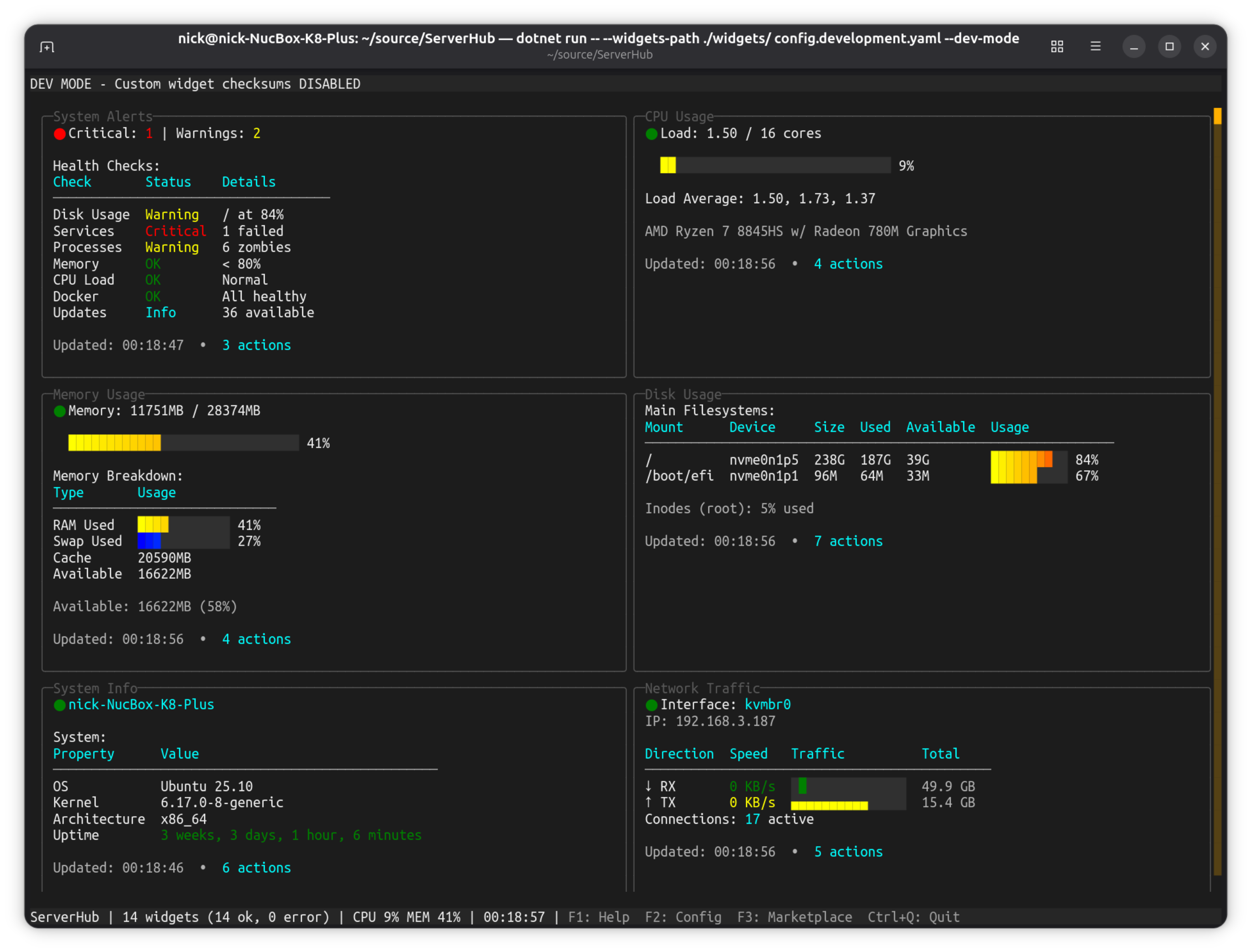Click '6 zombies' detail text
This screenshot has height=952, width=1251.
pos(256,248)
